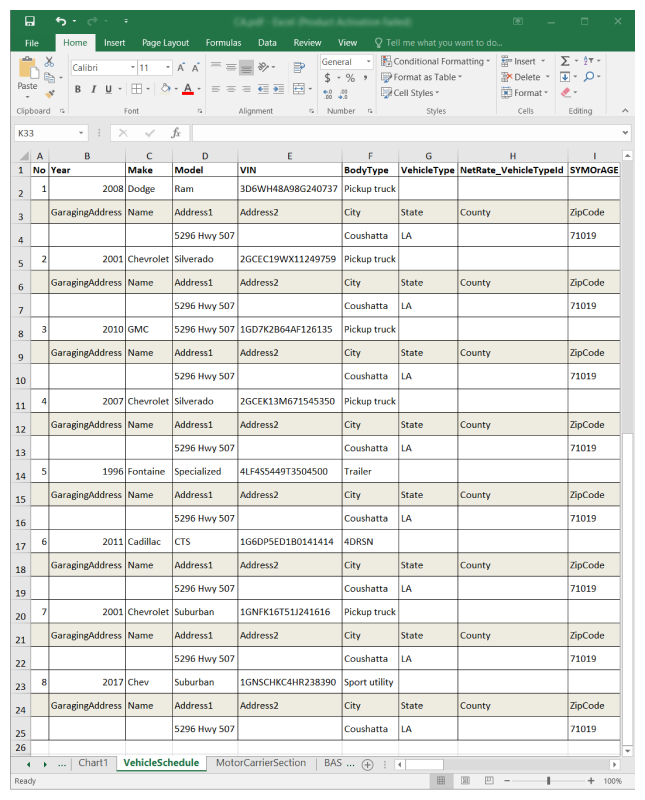
Task: Click Zoom In plus button
Action: click(590, 781)
